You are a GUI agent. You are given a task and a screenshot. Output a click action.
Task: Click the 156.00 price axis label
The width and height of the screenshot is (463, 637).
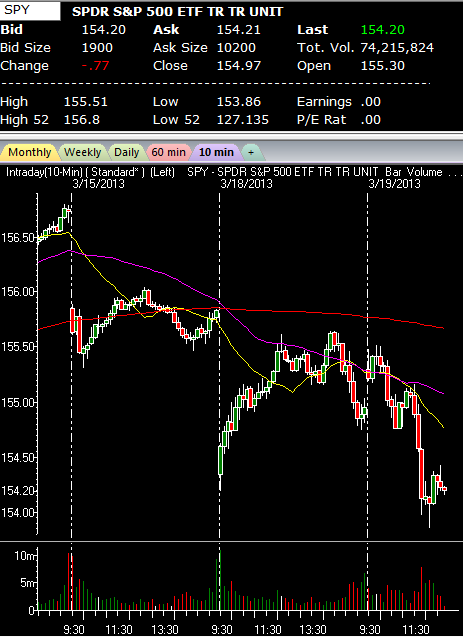[18, 292]
